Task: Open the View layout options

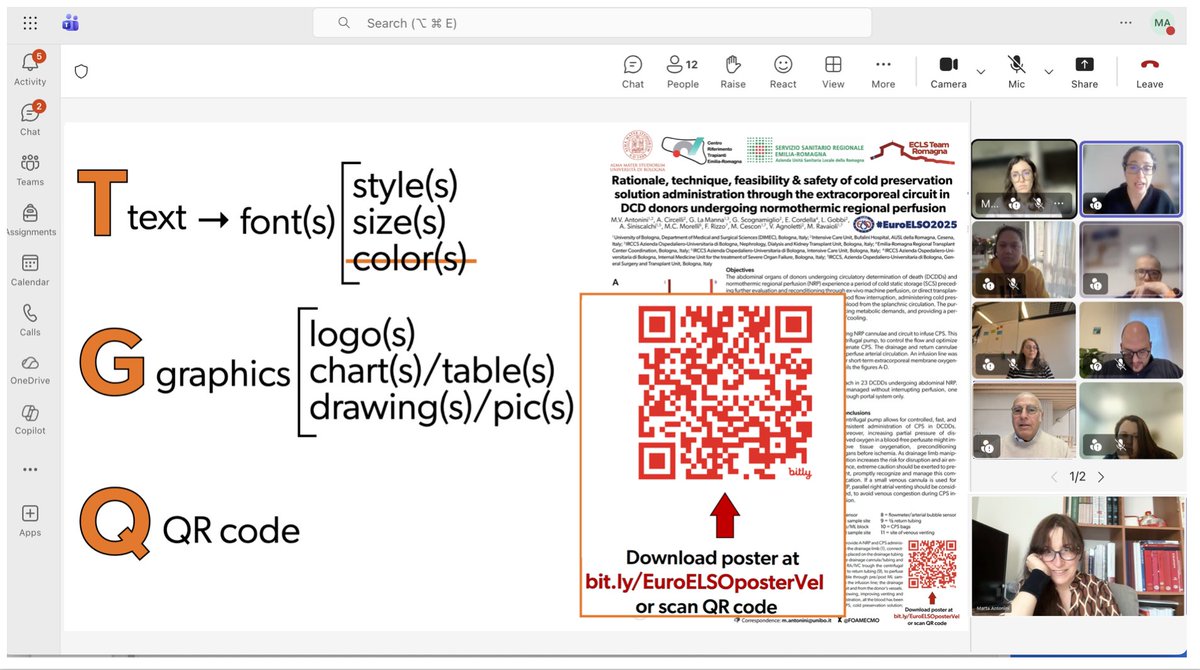Action: pos(833,71)
